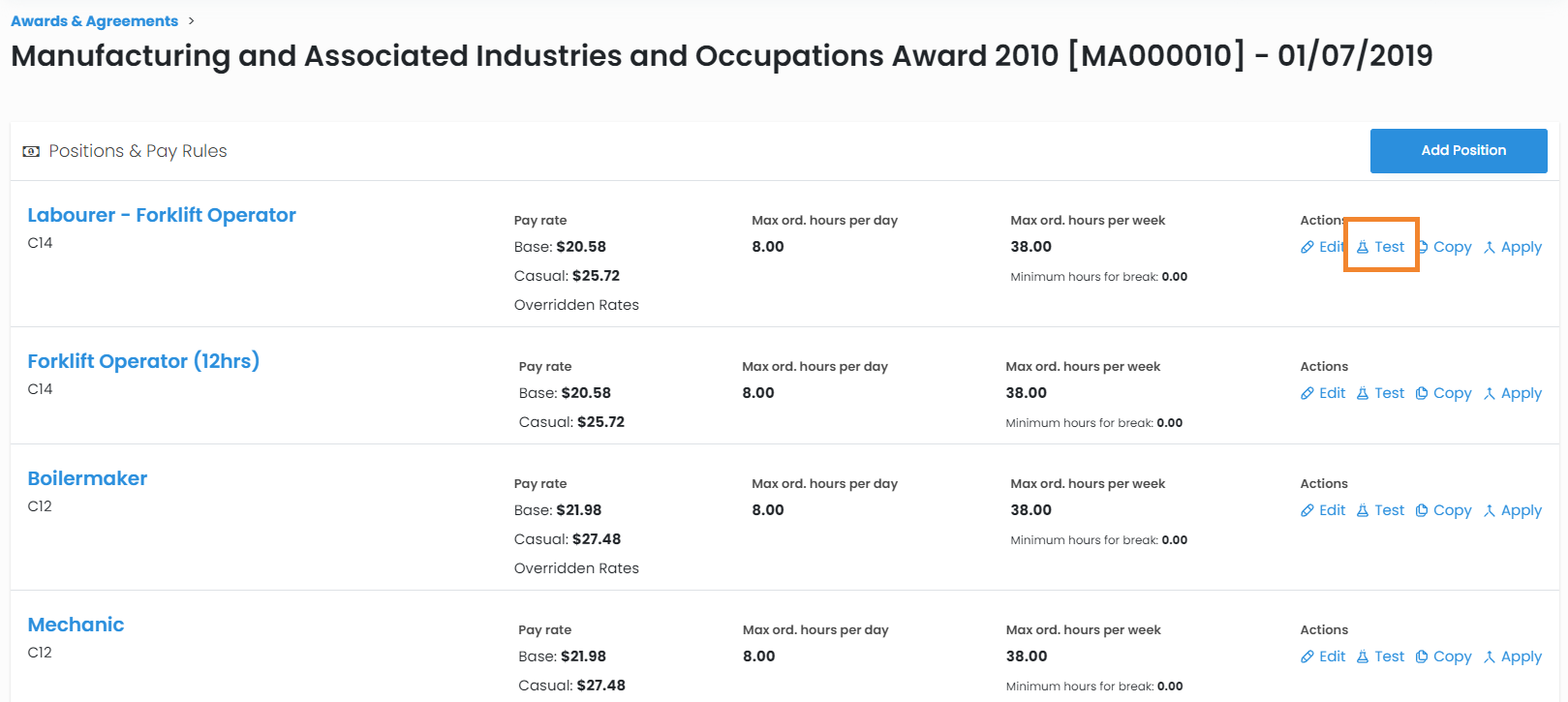Viewport: 1568px width, 702px height.
Task: Click the Apply icon for Boilermaker
Action: click(x=1490, y=510)
